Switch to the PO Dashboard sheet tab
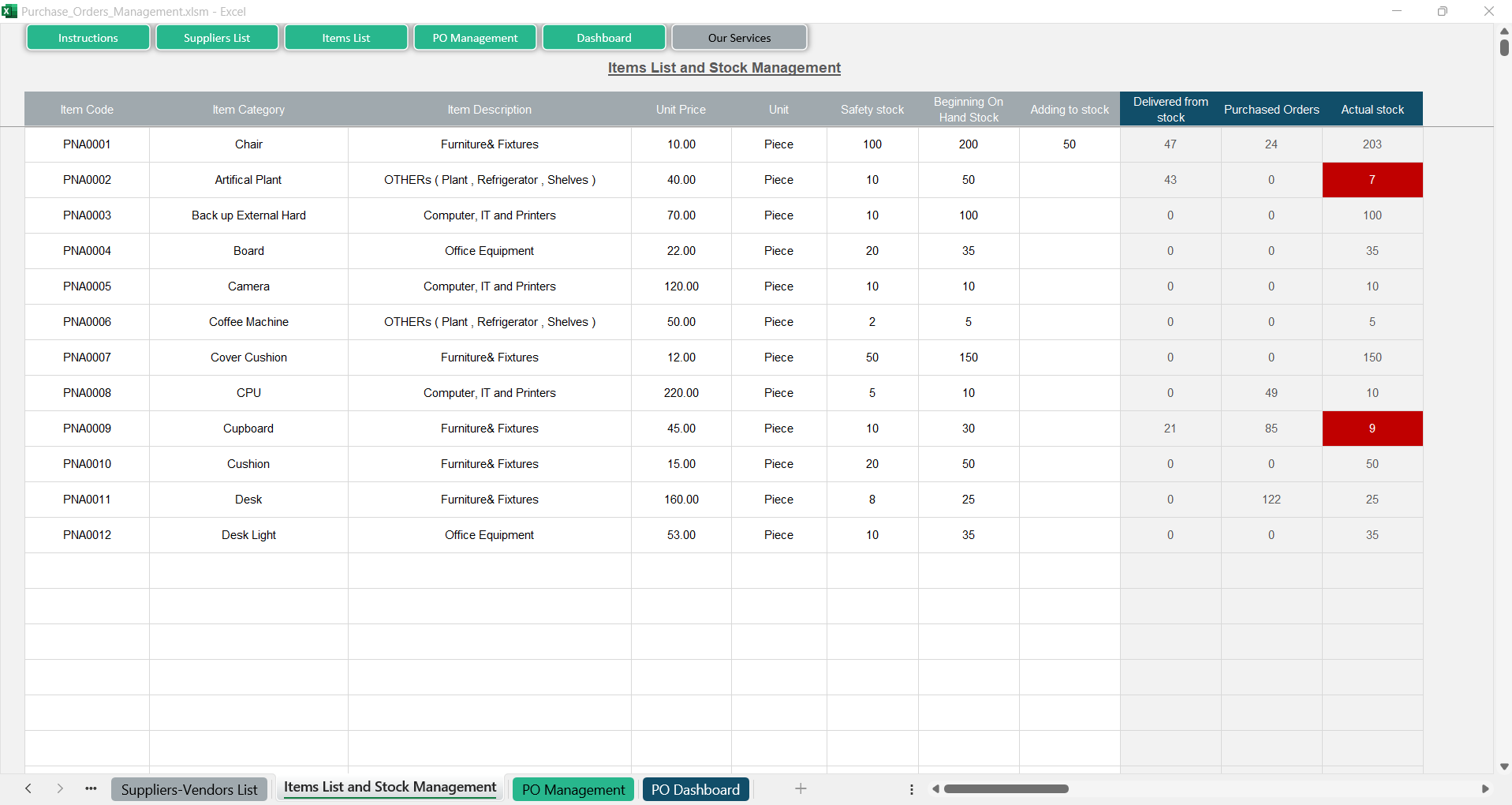1512x805 pixels. pos(695,789)
